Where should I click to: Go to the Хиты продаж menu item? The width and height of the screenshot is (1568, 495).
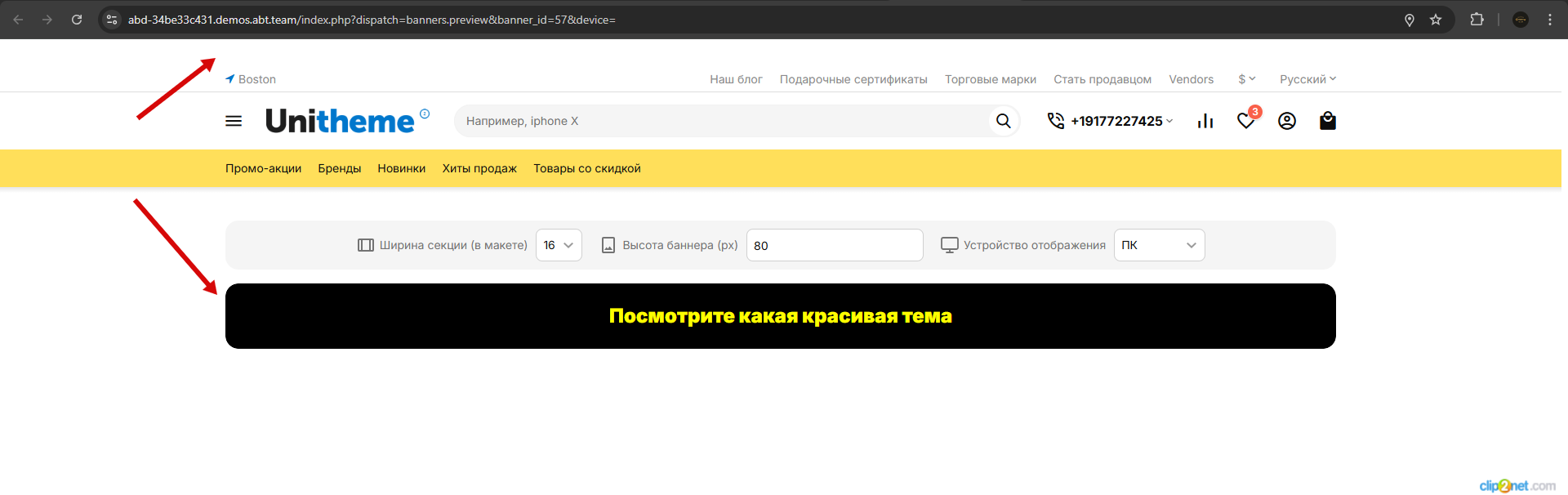click(x=479, y=168)
